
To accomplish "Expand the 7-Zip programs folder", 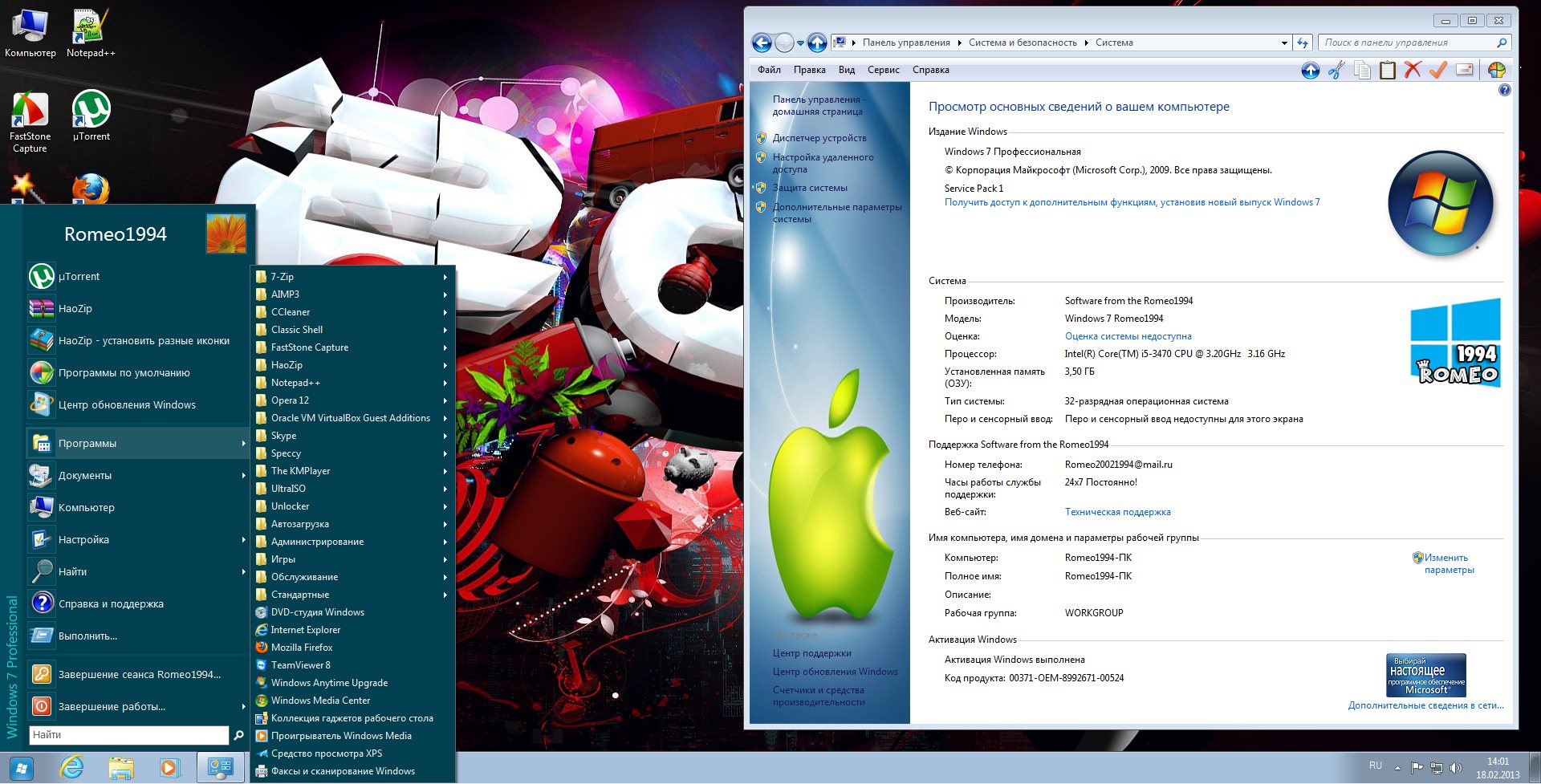I will tap(352, 277).
